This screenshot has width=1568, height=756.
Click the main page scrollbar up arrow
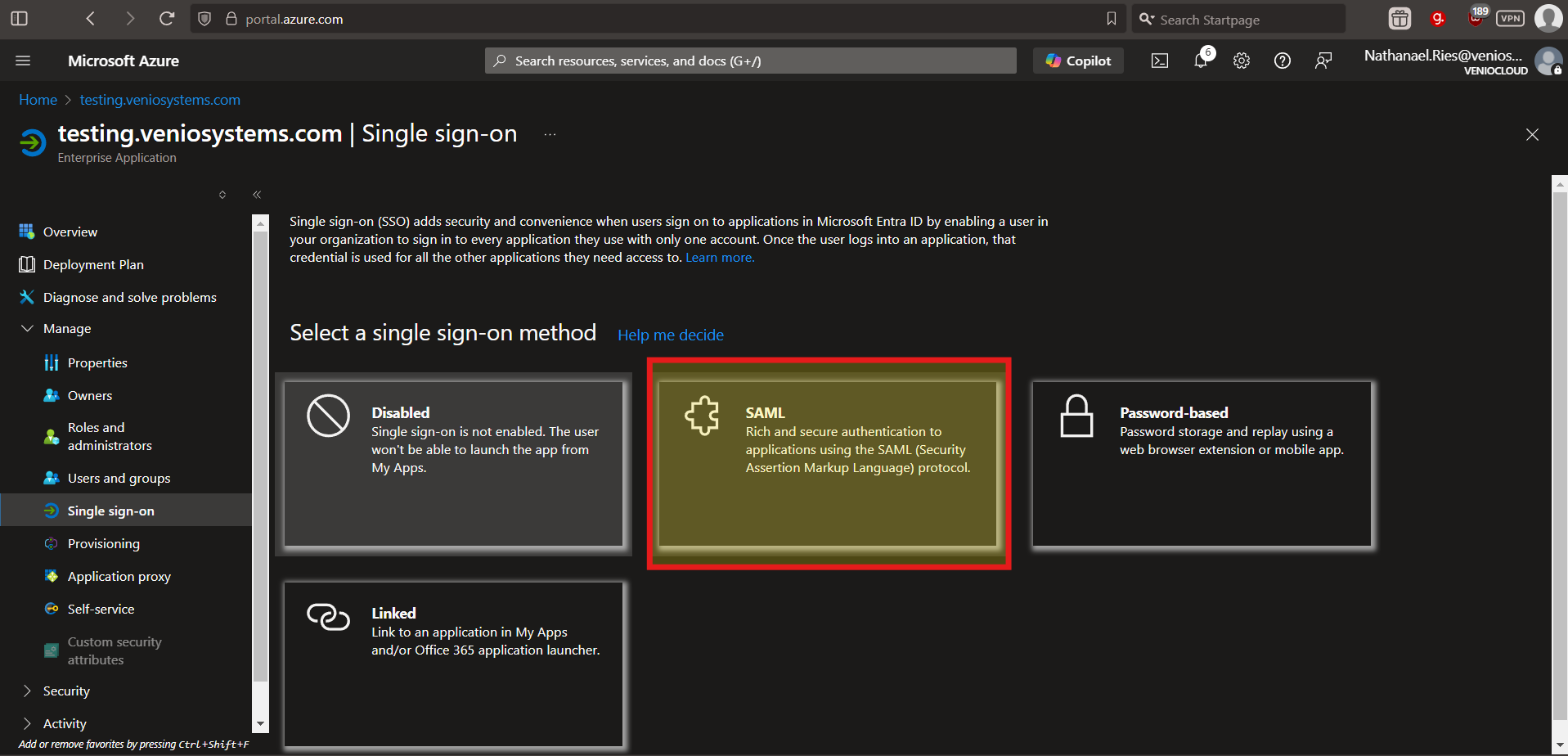click(x=1560, y=184)
